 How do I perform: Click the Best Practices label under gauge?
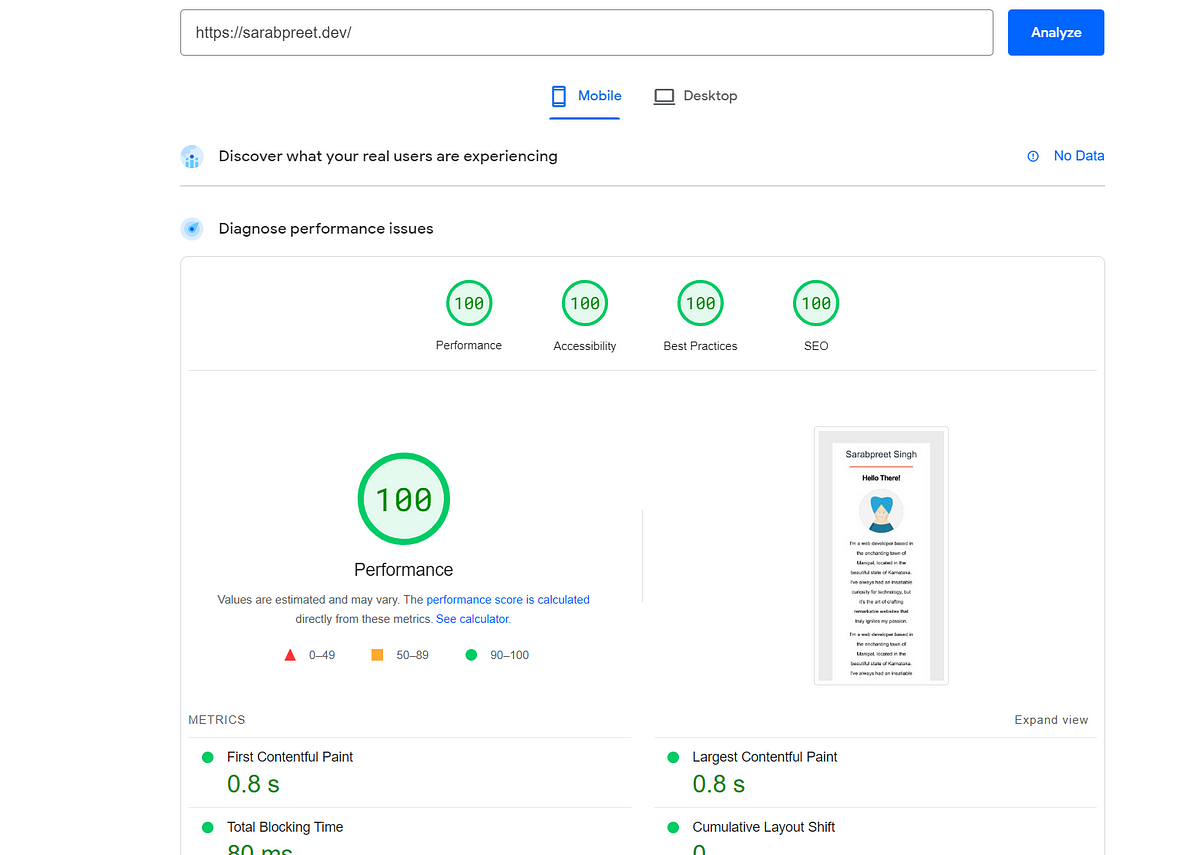[700, 346]
